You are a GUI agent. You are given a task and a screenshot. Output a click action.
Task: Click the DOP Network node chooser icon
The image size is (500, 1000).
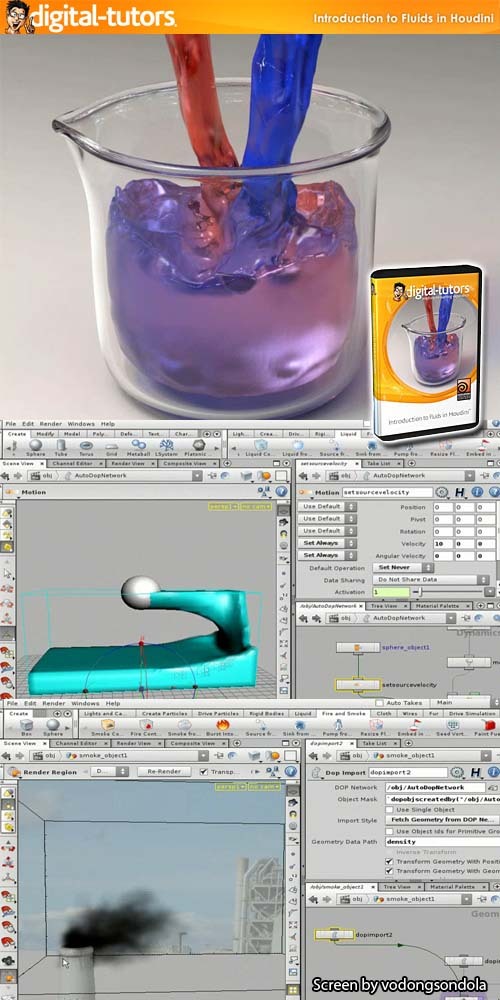492,788
